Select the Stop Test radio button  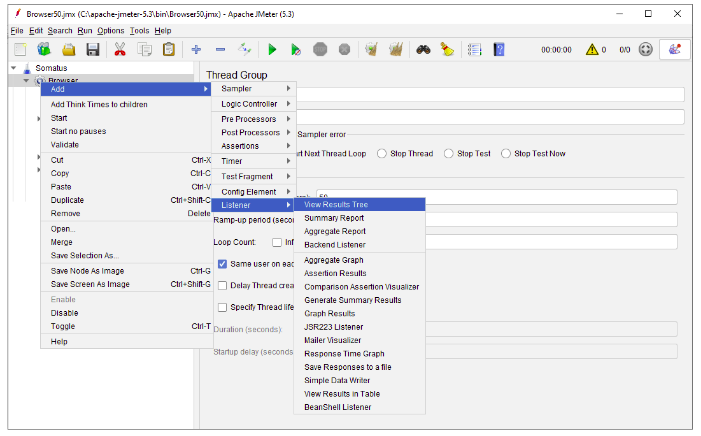tap(448, 154)
